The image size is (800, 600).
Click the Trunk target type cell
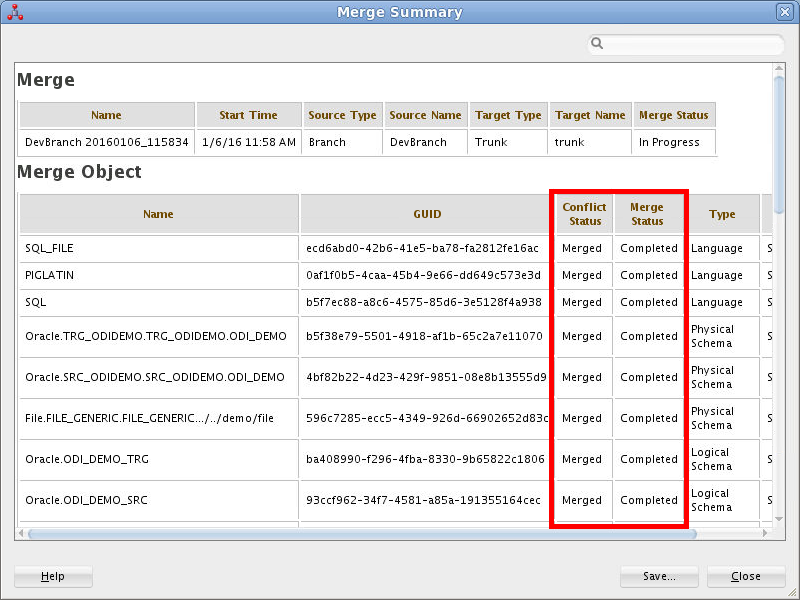tap(509, 142)
